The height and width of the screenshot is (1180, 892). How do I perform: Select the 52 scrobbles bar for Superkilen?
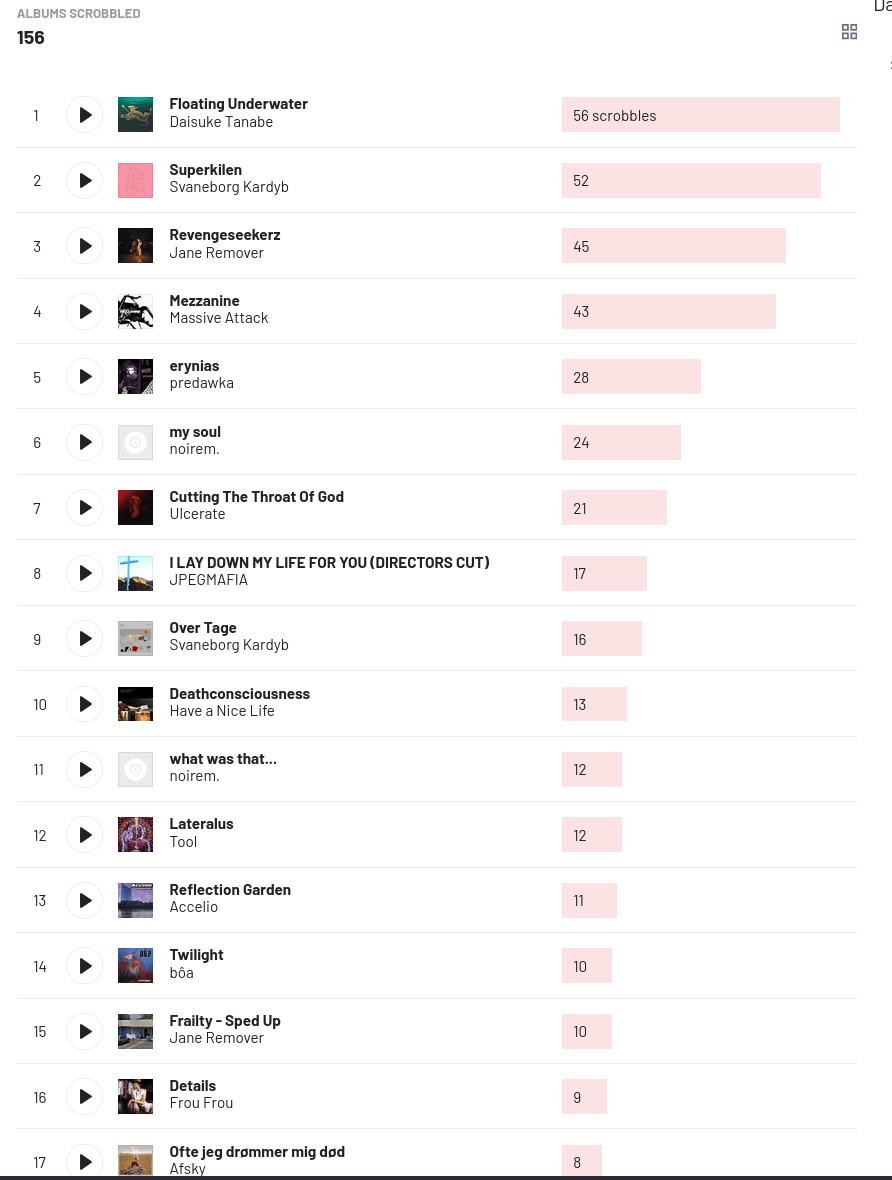691,181
